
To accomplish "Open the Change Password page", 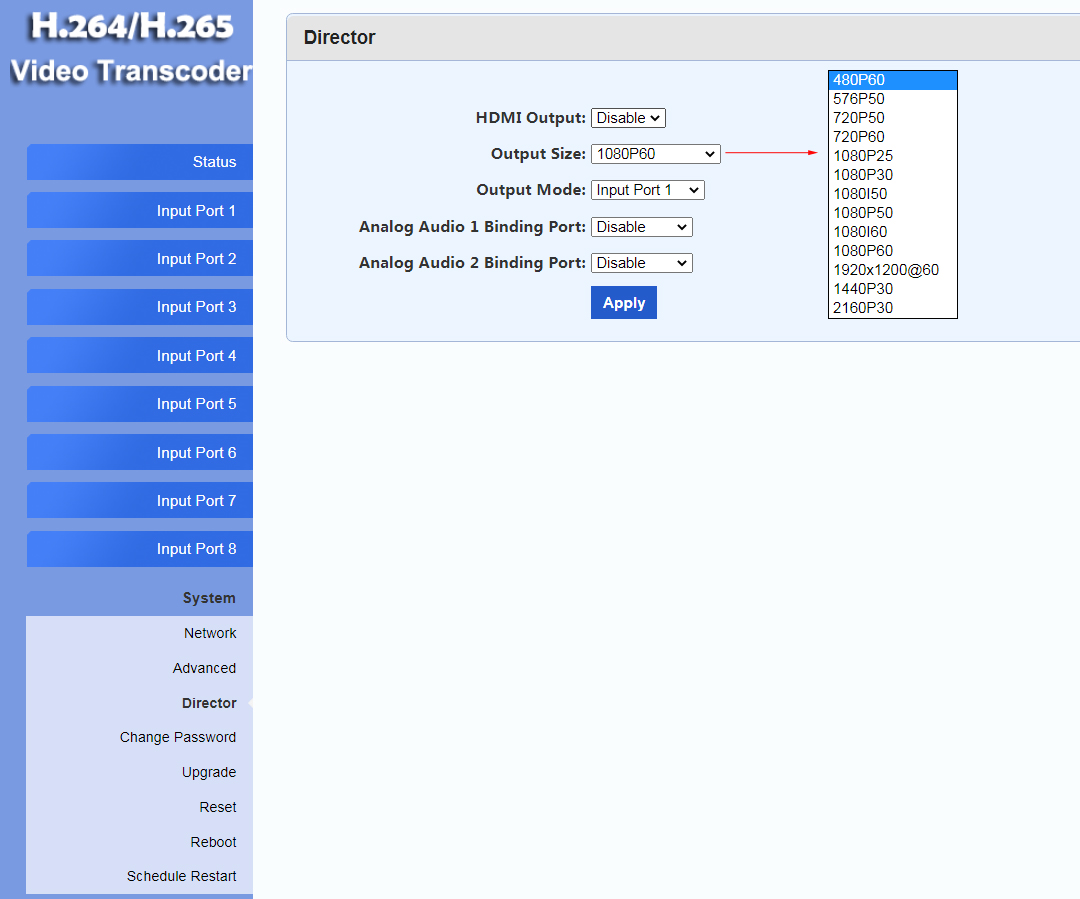I will point(178,737).
